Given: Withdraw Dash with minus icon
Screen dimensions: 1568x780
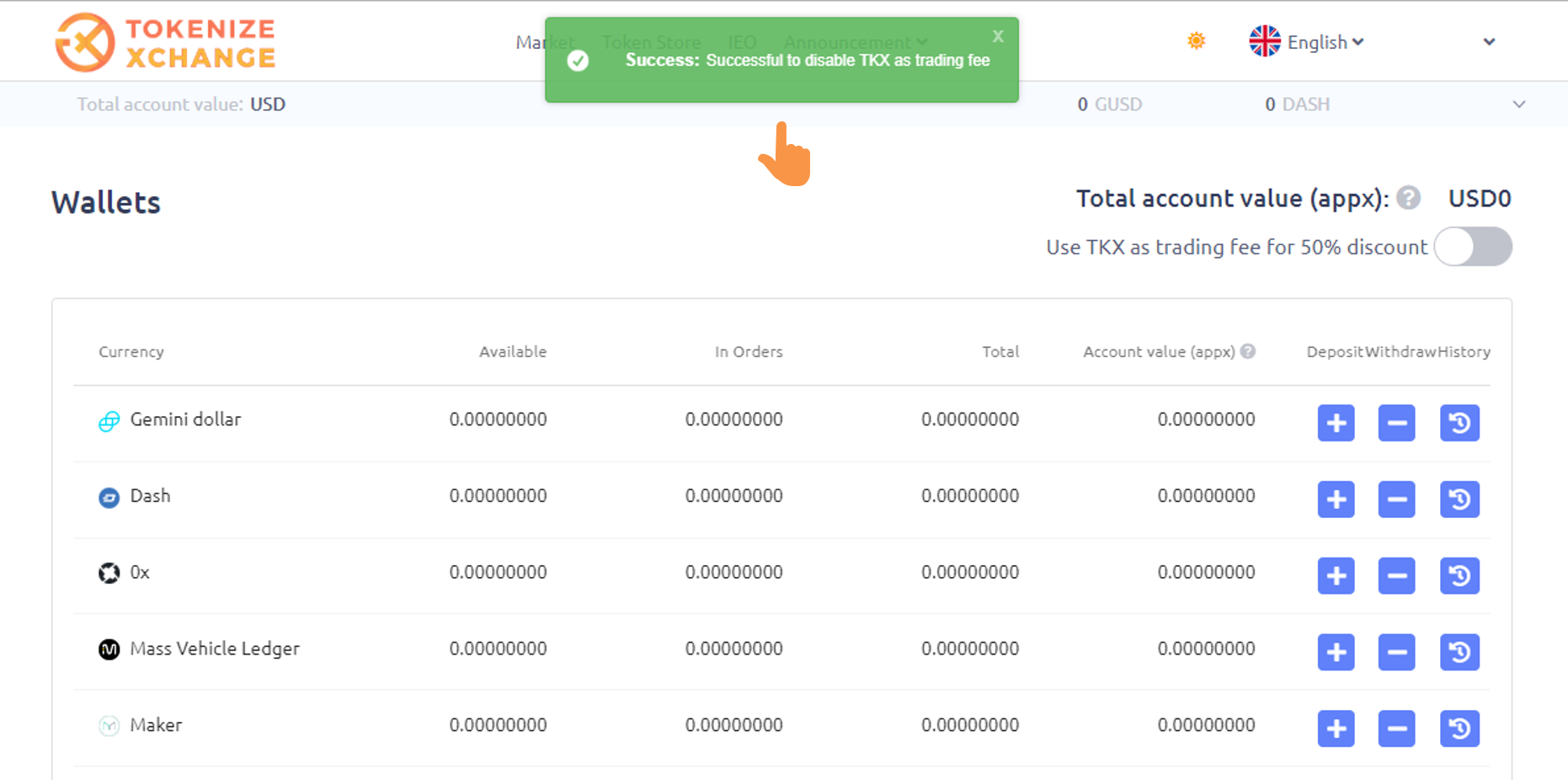Looking at the screenshot, I should click(1396, 500).
